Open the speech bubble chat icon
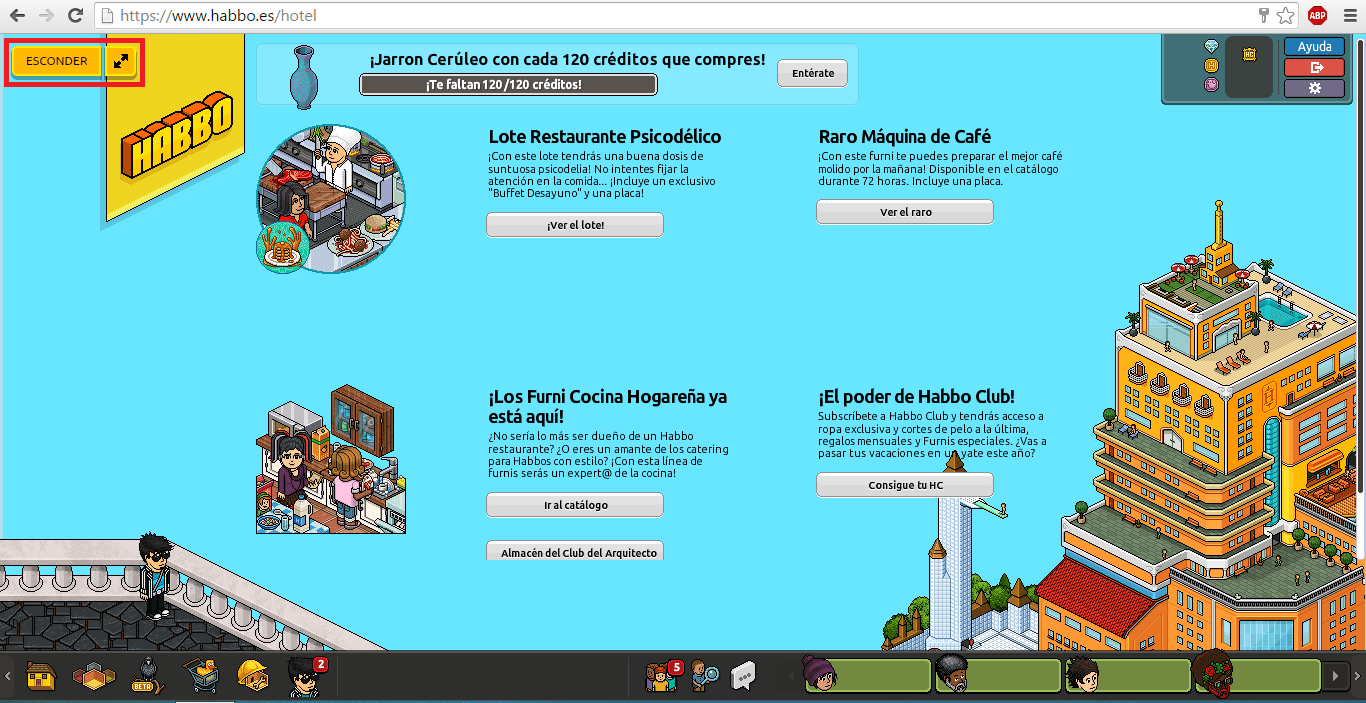 click(743, 677)
